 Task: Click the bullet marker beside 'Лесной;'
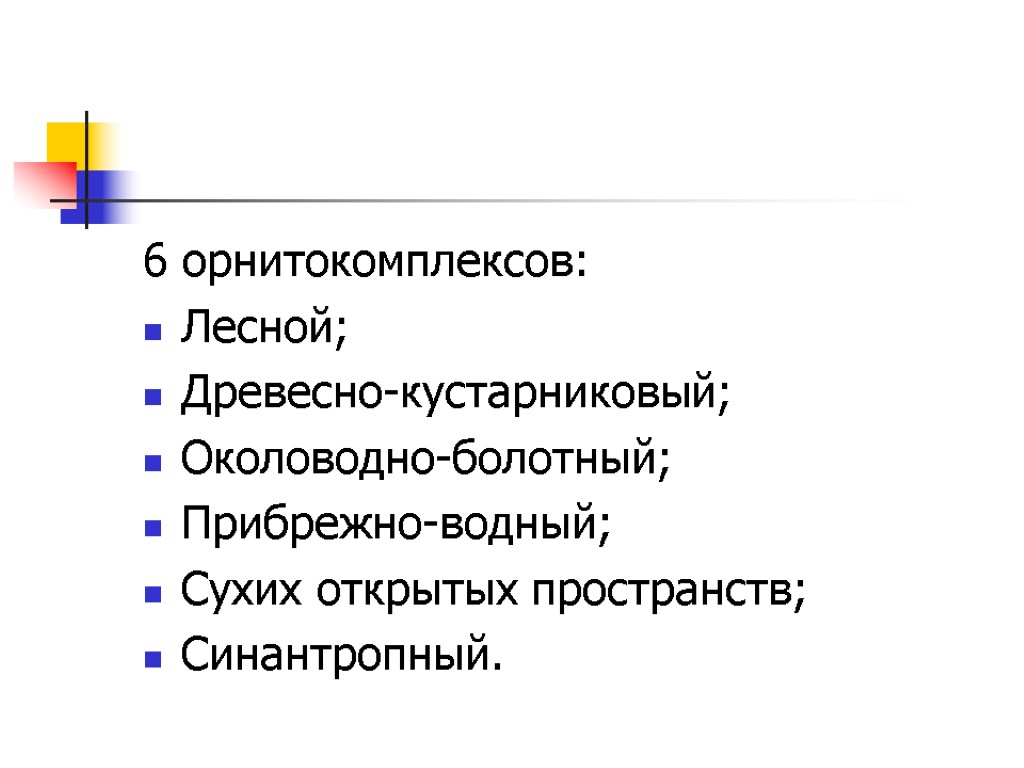click(153, 332)
